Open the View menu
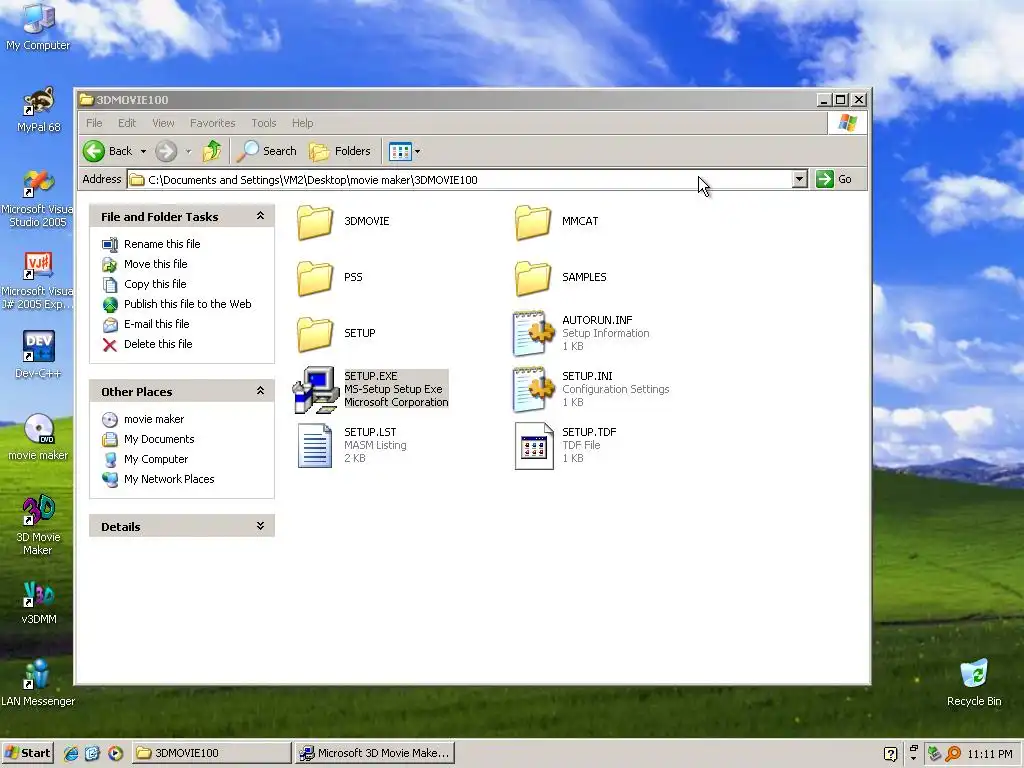This screenshot has width=1024, height=768. pos(163,123)
